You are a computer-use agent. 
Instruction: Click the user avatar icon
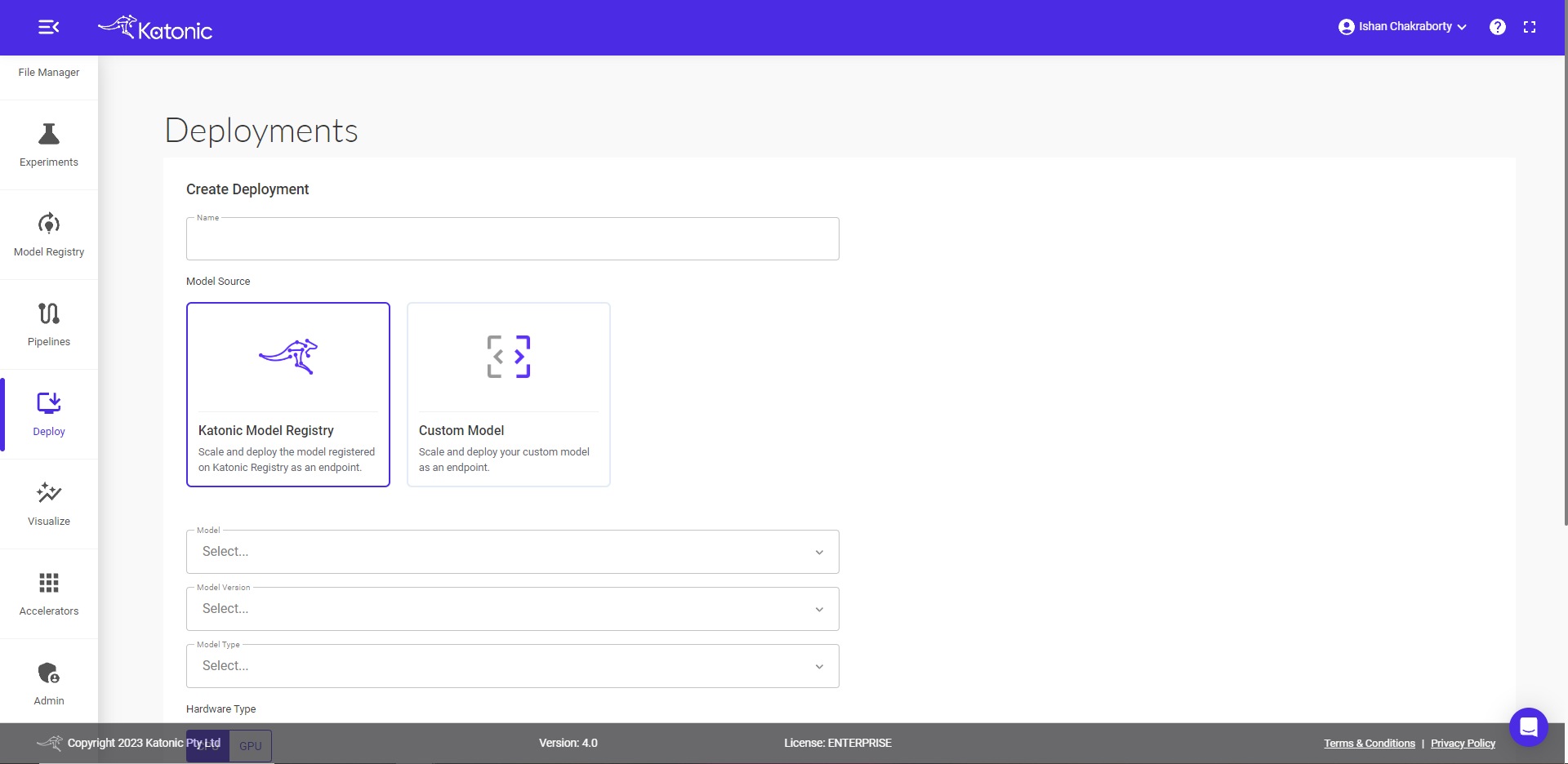(x=1346, y=27)
